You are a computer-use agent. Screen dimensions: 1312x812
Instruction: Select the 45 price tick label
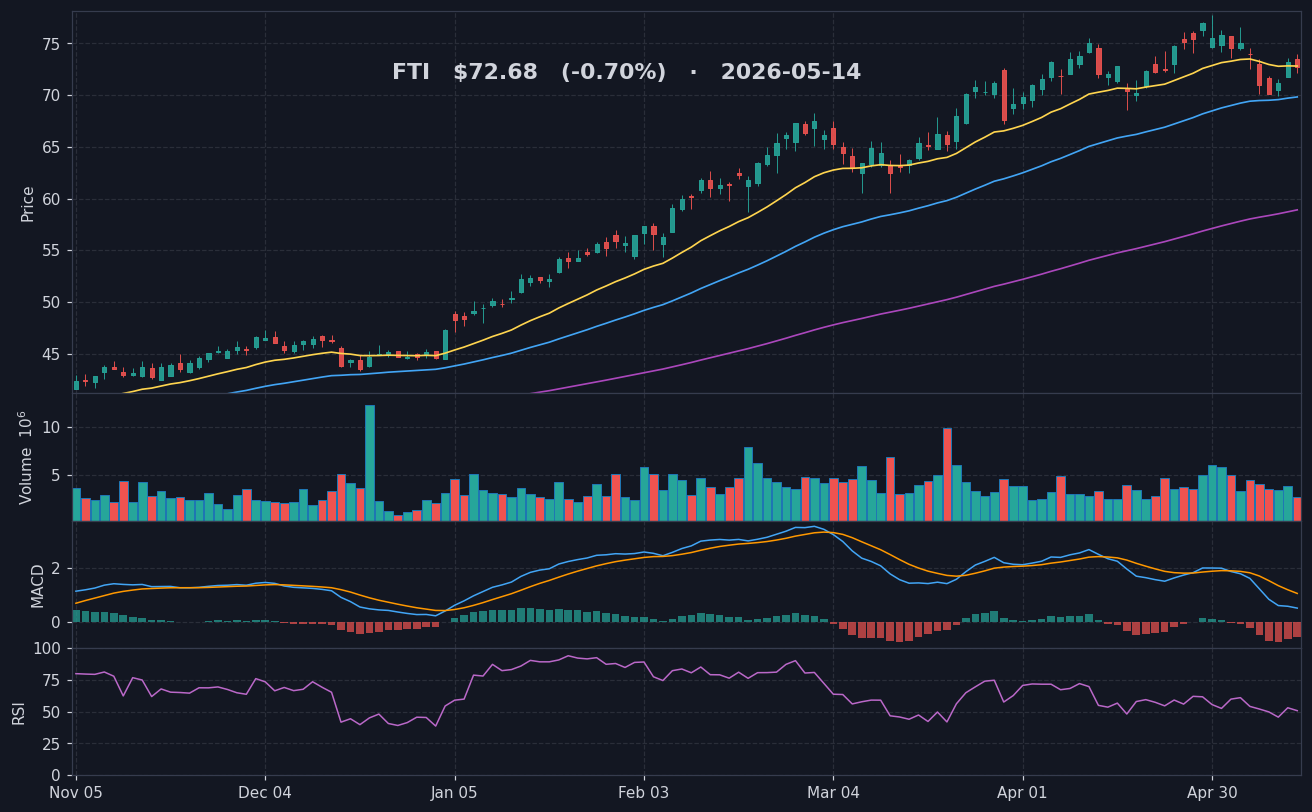[53, 355]
